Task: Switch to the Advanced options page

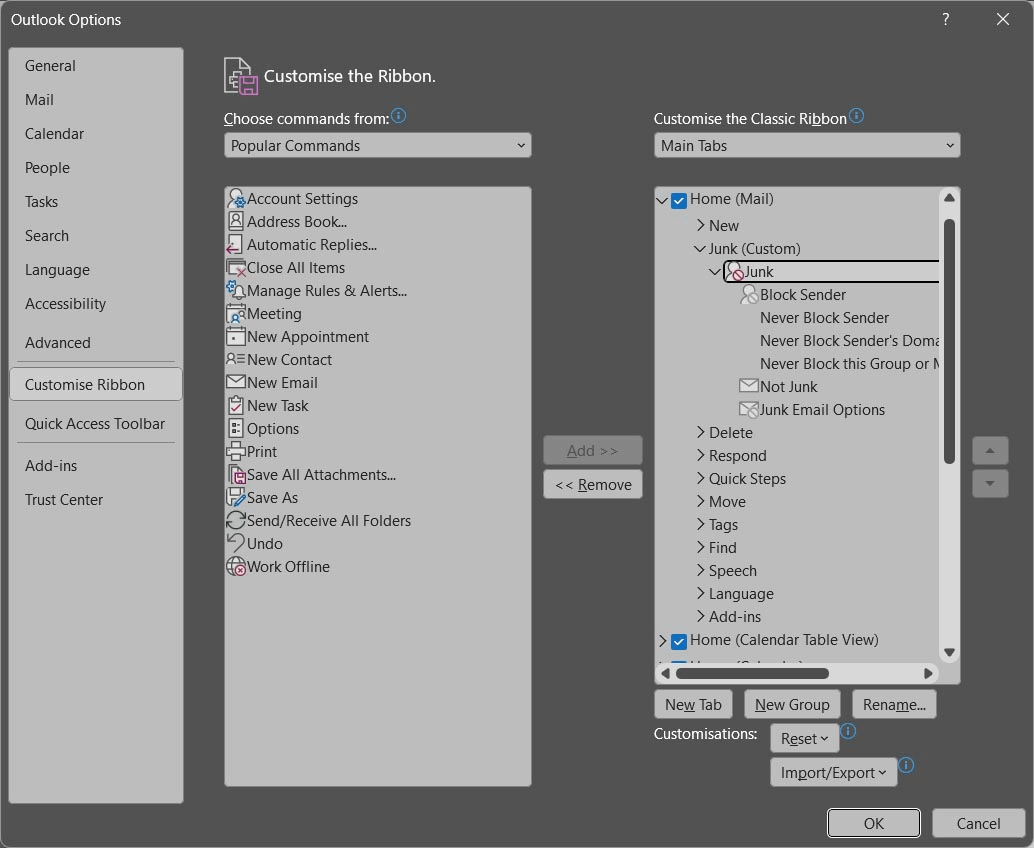Action: pos(96,342)
